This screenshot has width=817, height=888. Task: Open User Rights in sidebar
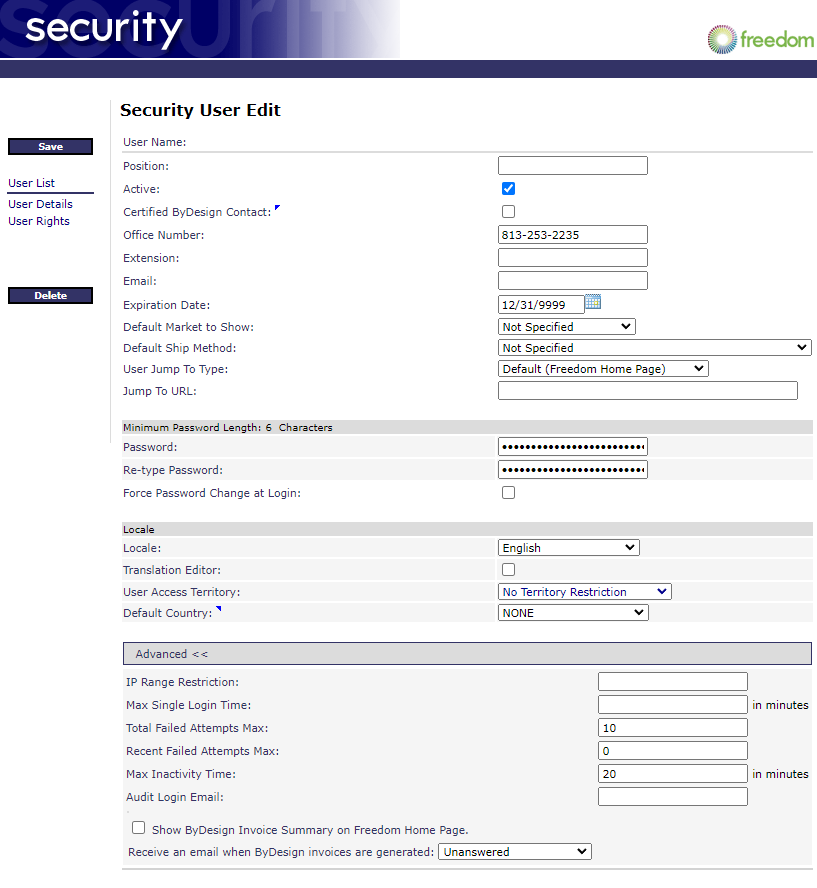point(39,221)
